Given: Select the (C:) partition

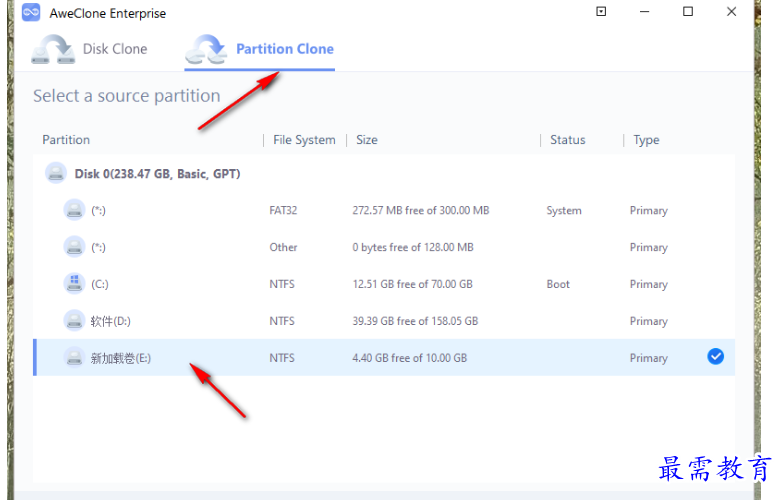Looking at the screenshot, I should pyautogui.click(x=384, y=284).
